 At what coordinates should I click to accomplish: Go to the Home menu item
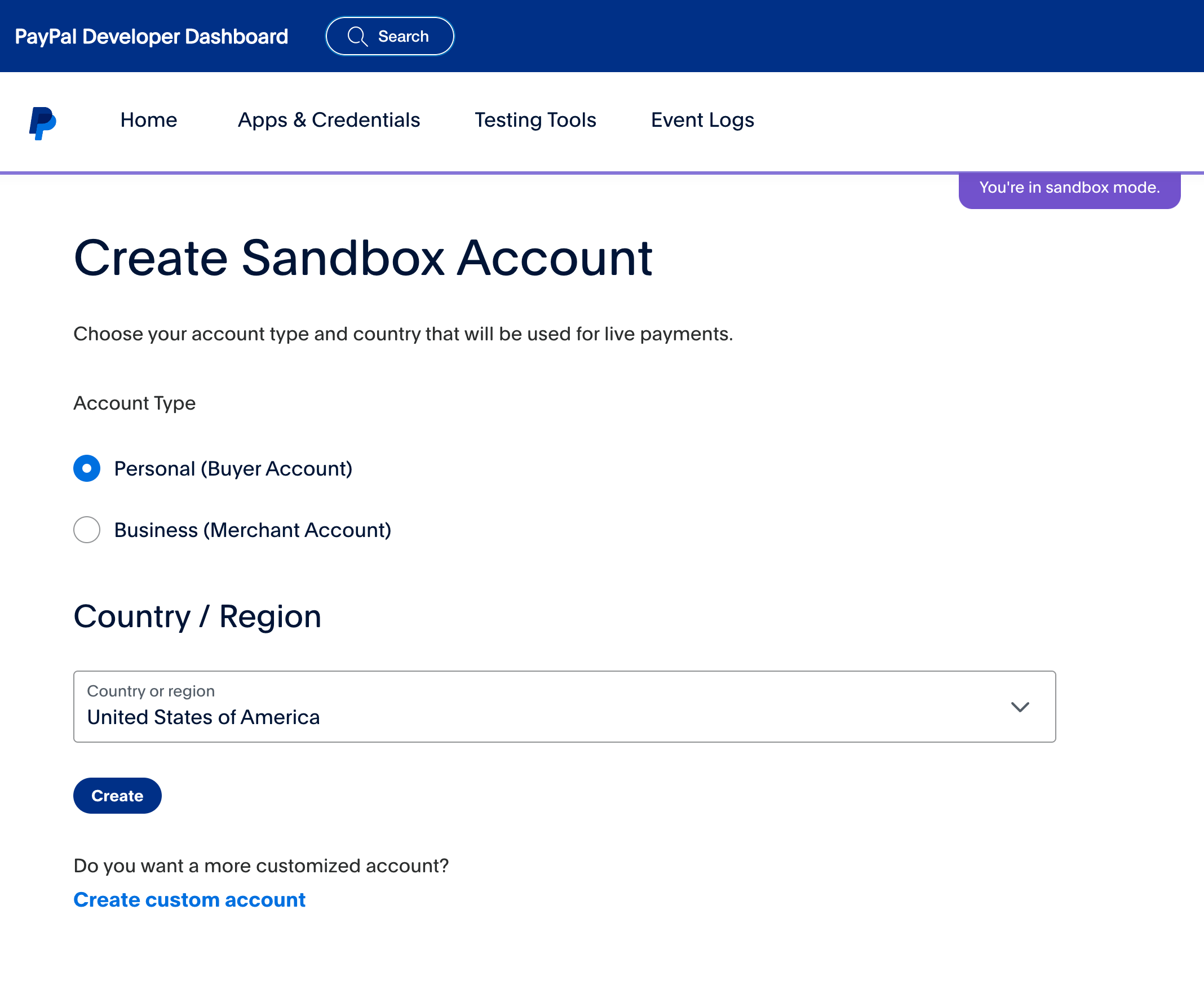[149, 120]
